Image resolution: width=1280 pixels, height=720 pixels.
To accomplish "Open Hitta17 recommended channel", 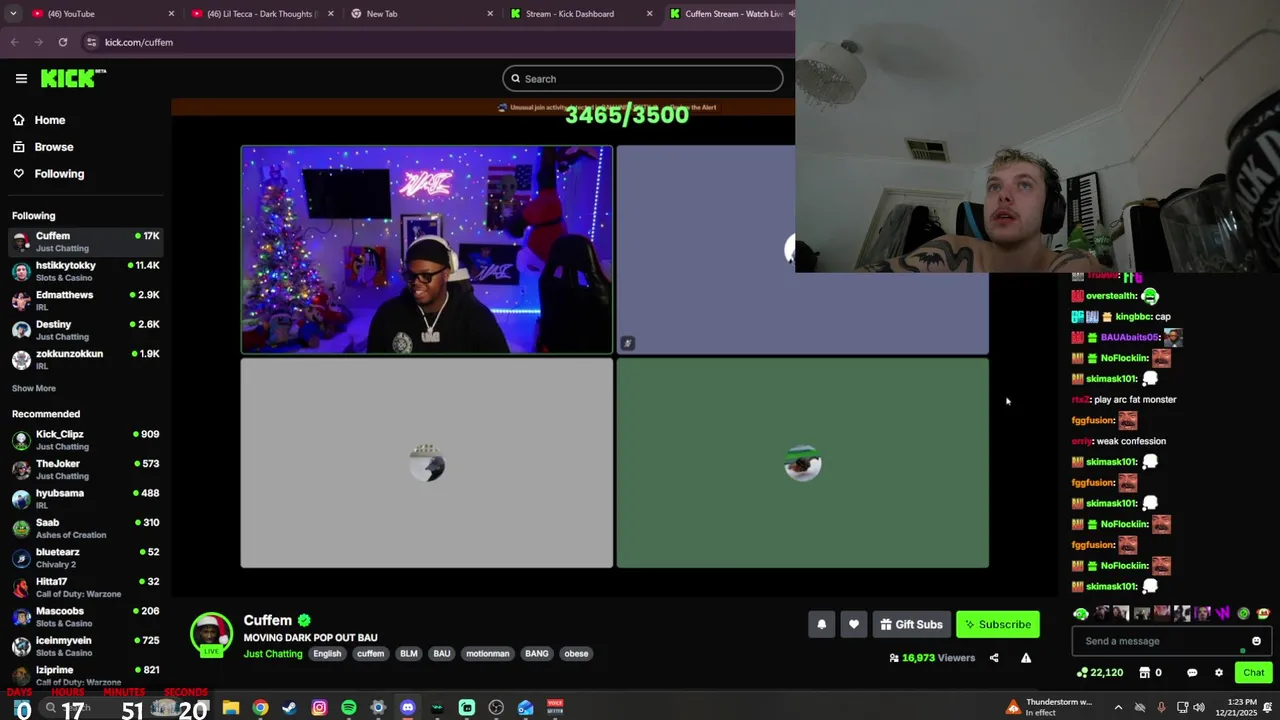I will 85,587.
